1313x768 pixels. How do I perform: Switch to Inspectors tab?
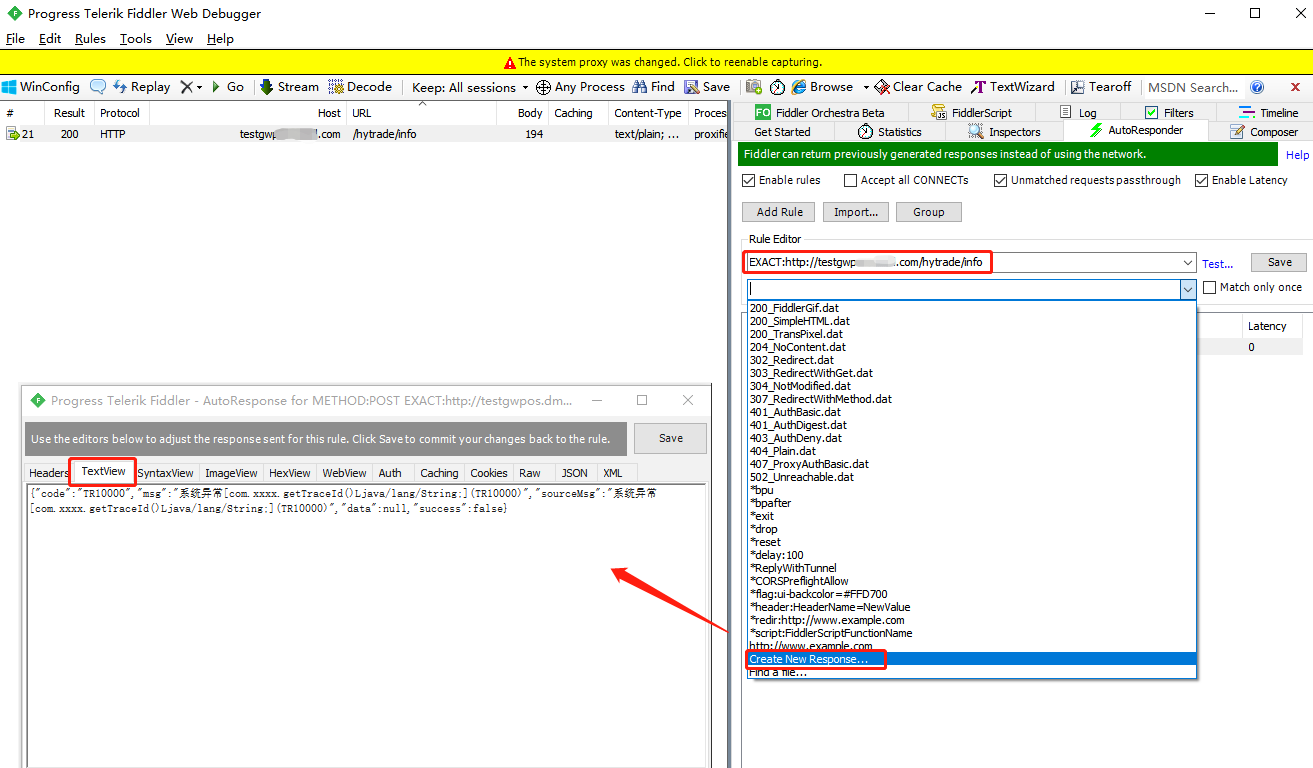click(x=1004, y=131)
